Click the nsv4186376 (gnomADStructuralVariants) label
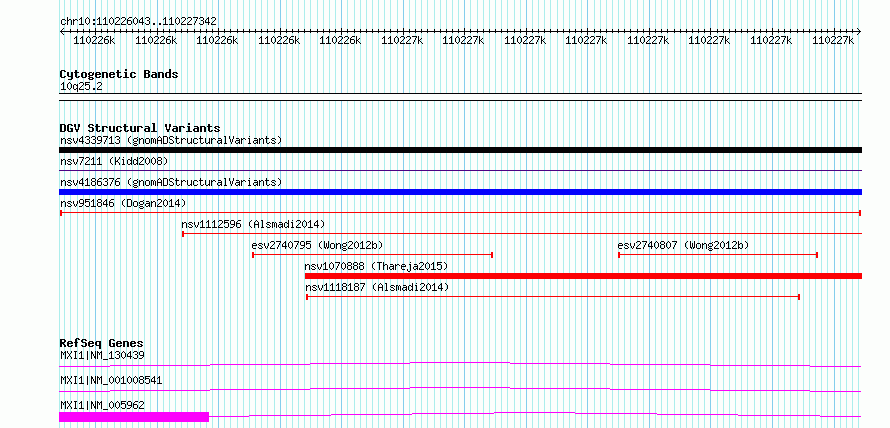890x428 pixels. 171,182
